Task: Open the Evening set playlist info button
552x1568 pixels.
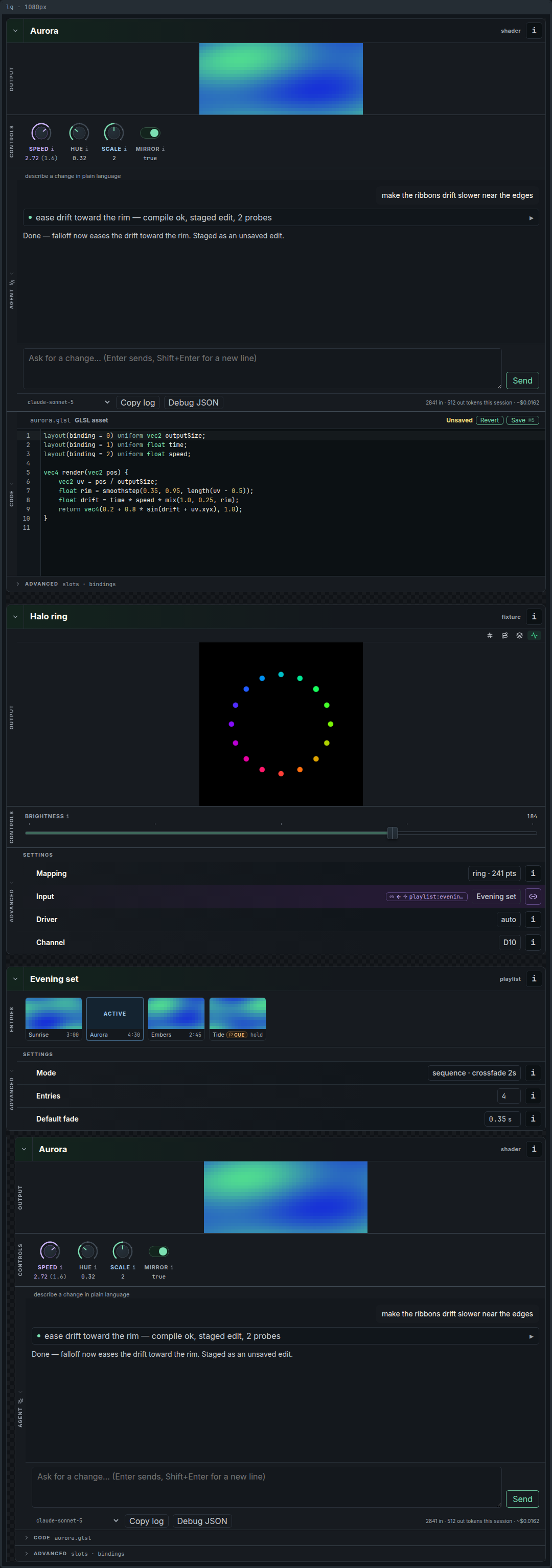Action: [x=534, y=979]
